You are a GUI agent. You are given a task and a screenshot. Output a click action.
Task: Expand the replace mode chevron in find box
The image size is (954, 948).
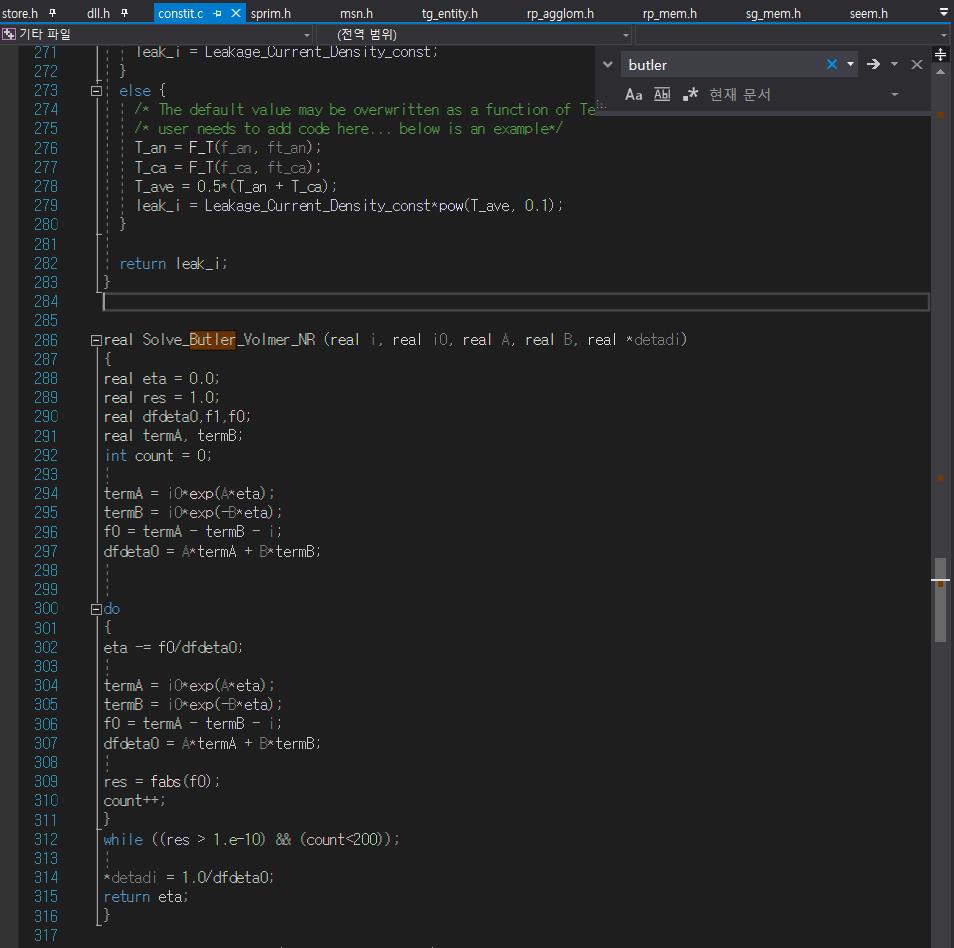607,64
